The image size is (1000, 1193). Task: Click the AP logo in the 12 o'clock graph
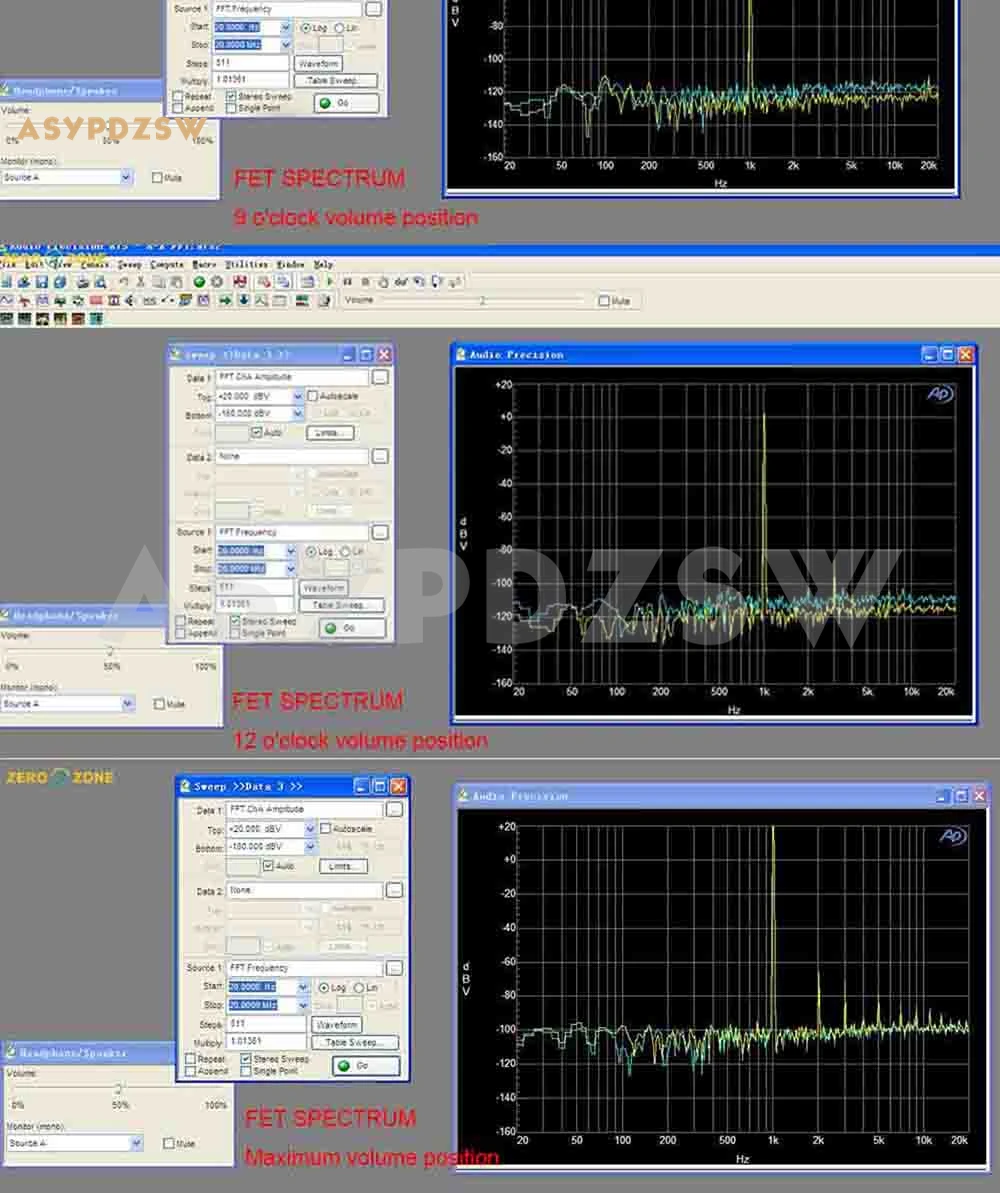(x=940, y=393)
